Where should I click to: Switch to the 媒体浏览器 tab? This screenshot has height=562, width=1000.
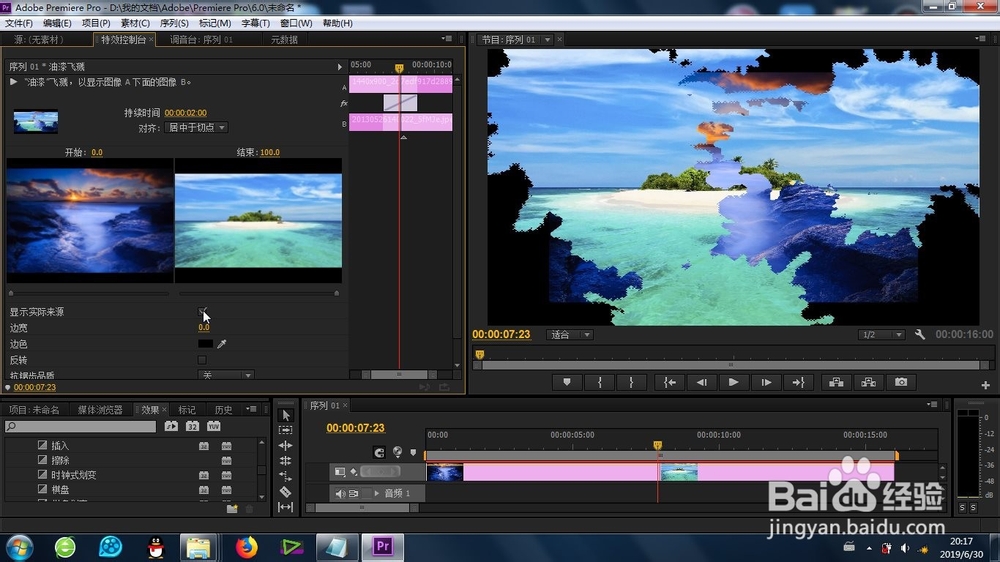100,410
